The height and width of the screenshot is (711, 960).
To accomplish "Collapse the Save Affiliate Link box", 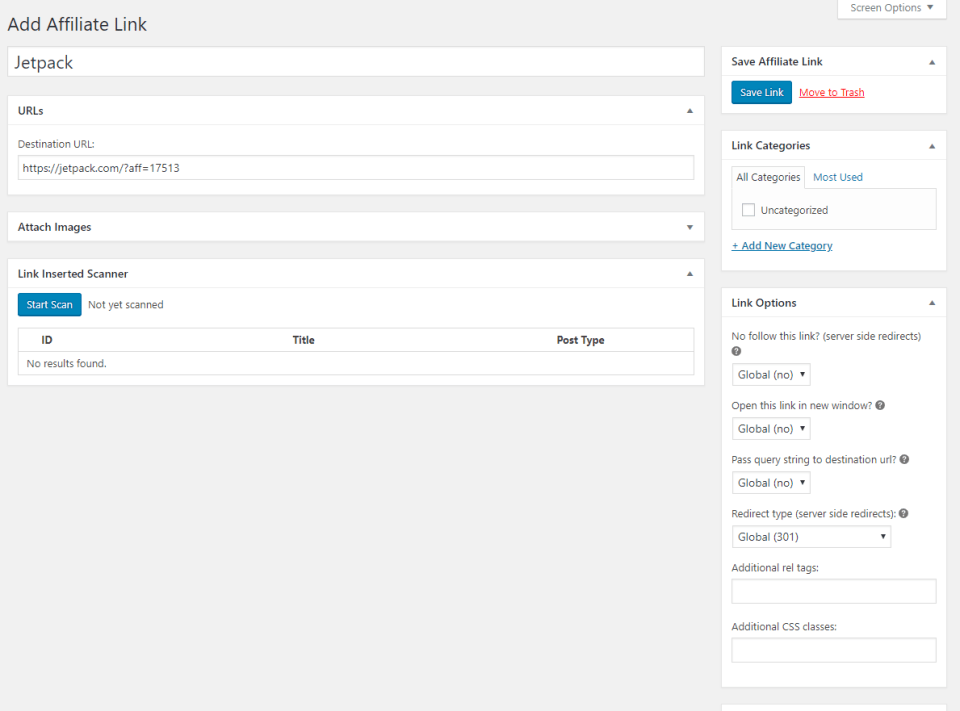I will (x=932, y=62).
